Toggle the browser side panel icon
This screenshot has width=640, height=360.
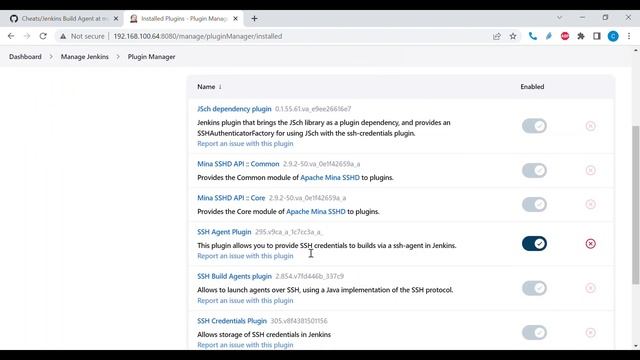pyautogui.click(x=597, y=36)
